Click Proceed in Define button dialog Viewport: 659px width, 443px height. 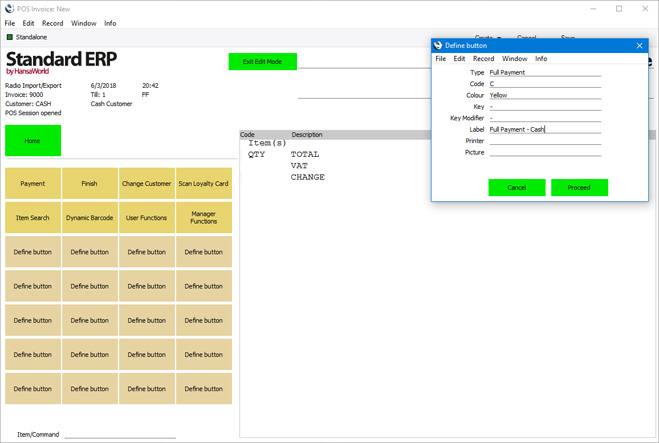(x=579, y=187)
